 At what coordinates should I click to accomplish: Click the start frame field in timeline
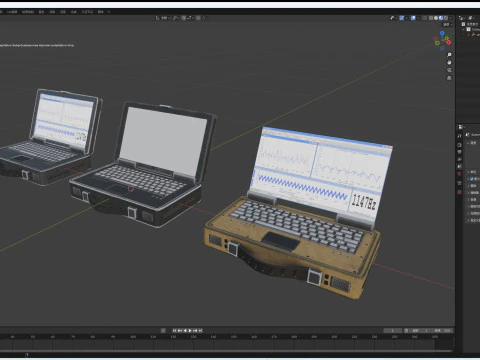(418, 330)
